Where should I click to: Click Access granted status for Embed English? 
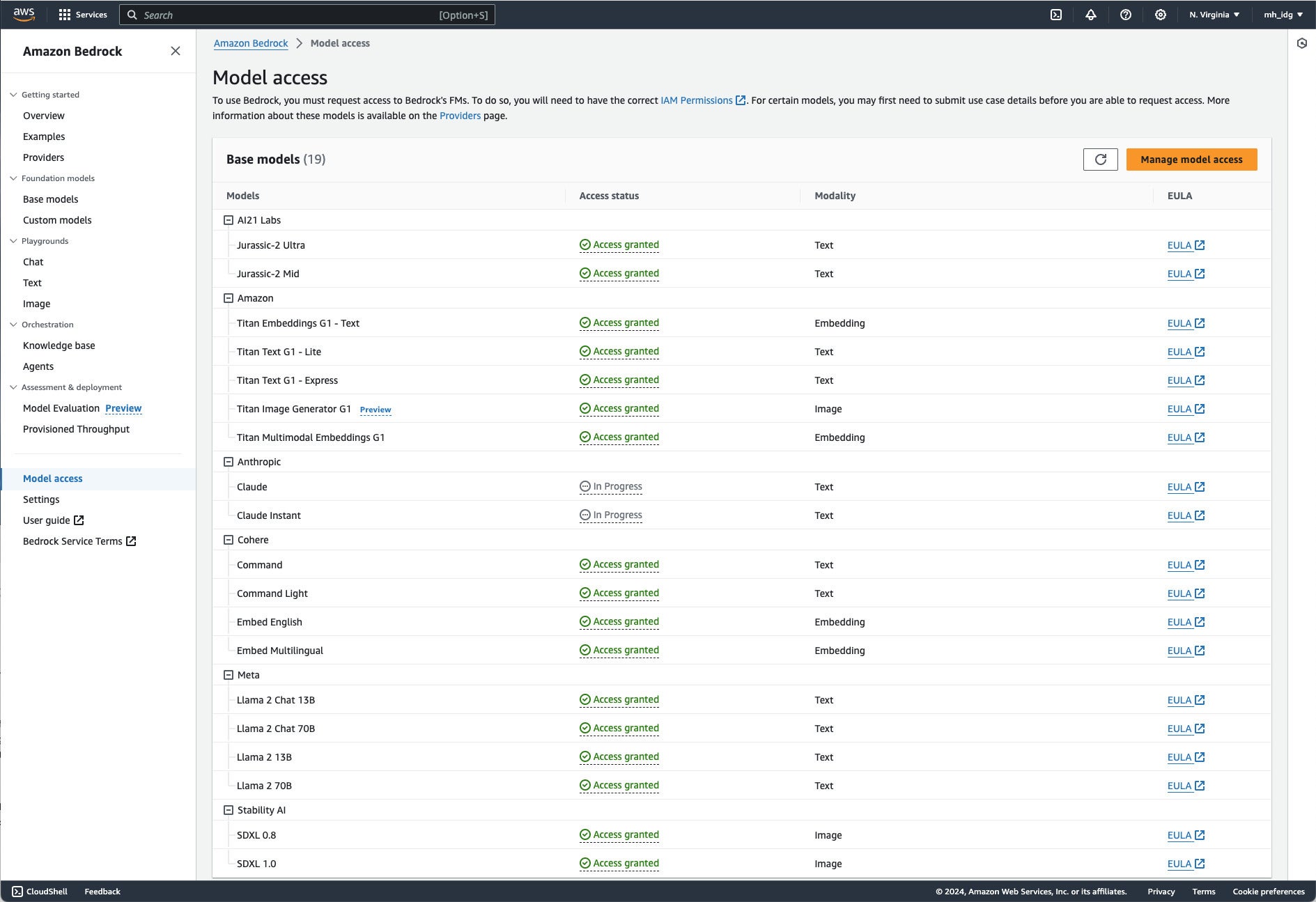click(619, 622)
